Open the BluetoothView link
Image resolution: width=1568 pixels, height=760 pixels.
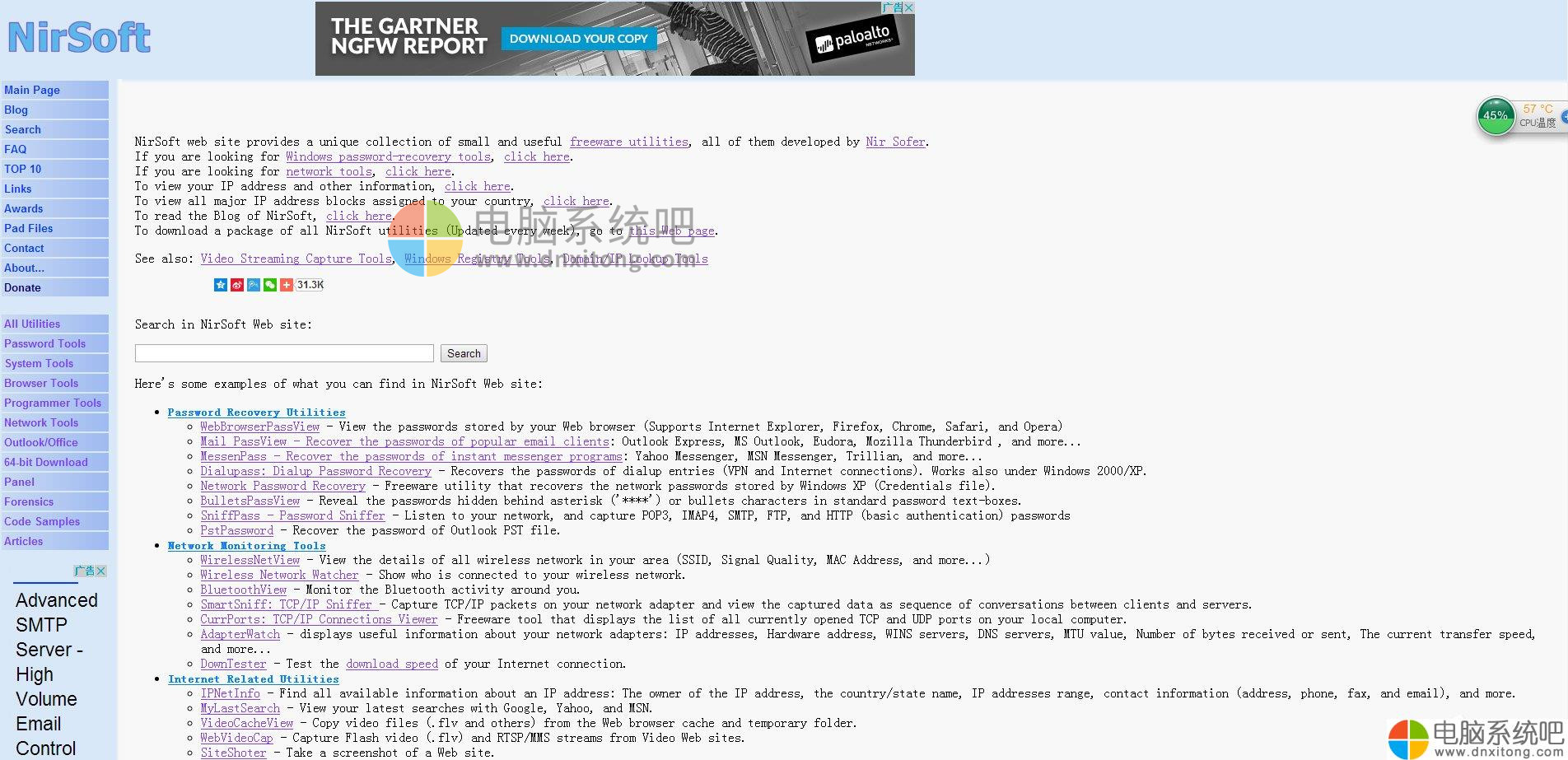coord(243,590)
